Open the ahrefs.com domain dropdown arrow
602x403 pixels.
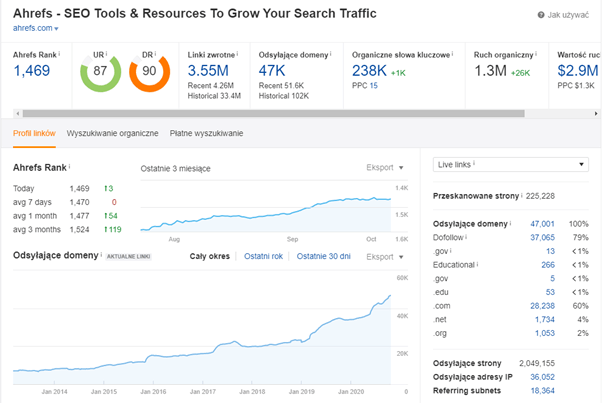[x=57, y=29]
